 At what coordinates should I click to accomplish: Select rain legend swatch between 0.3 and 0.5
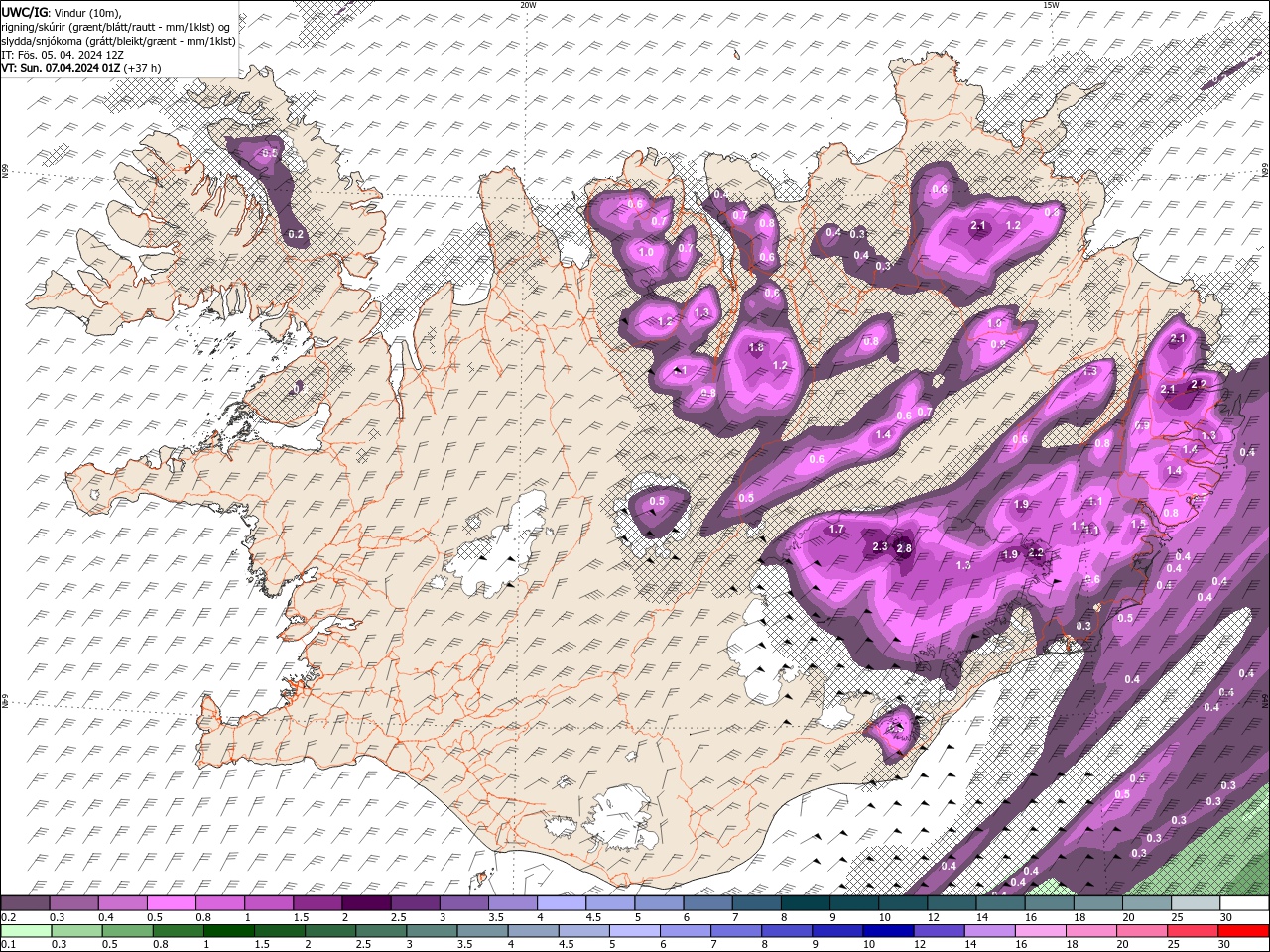(76, 931)
